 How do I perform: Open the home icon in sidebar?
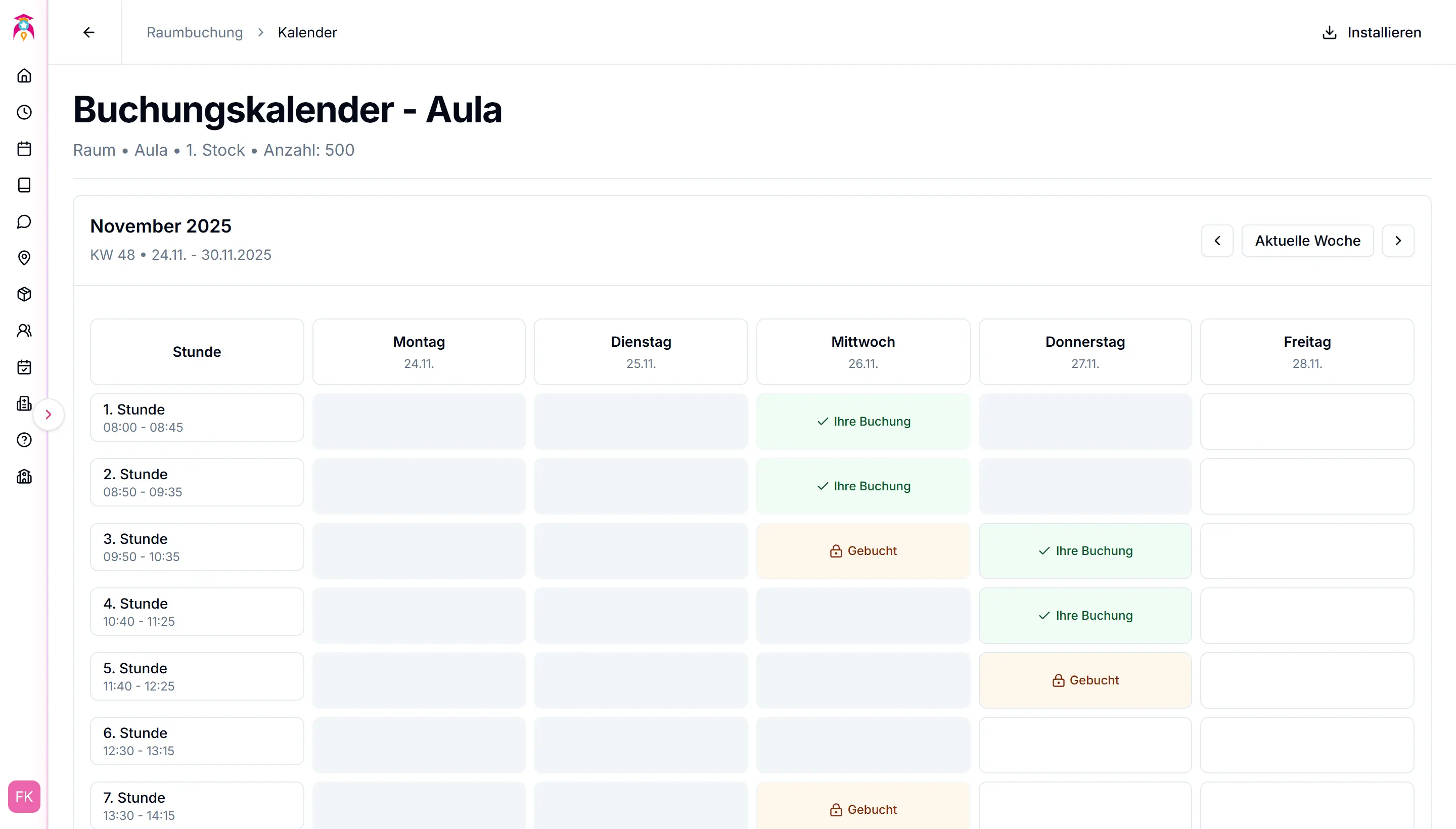click(x=24, y=76)
